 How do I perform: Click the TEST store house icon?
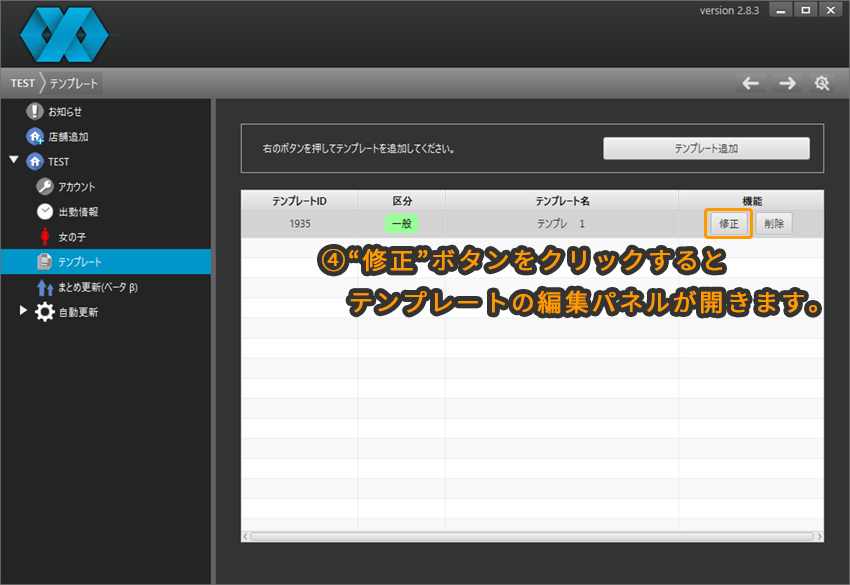tap(35, 162)
